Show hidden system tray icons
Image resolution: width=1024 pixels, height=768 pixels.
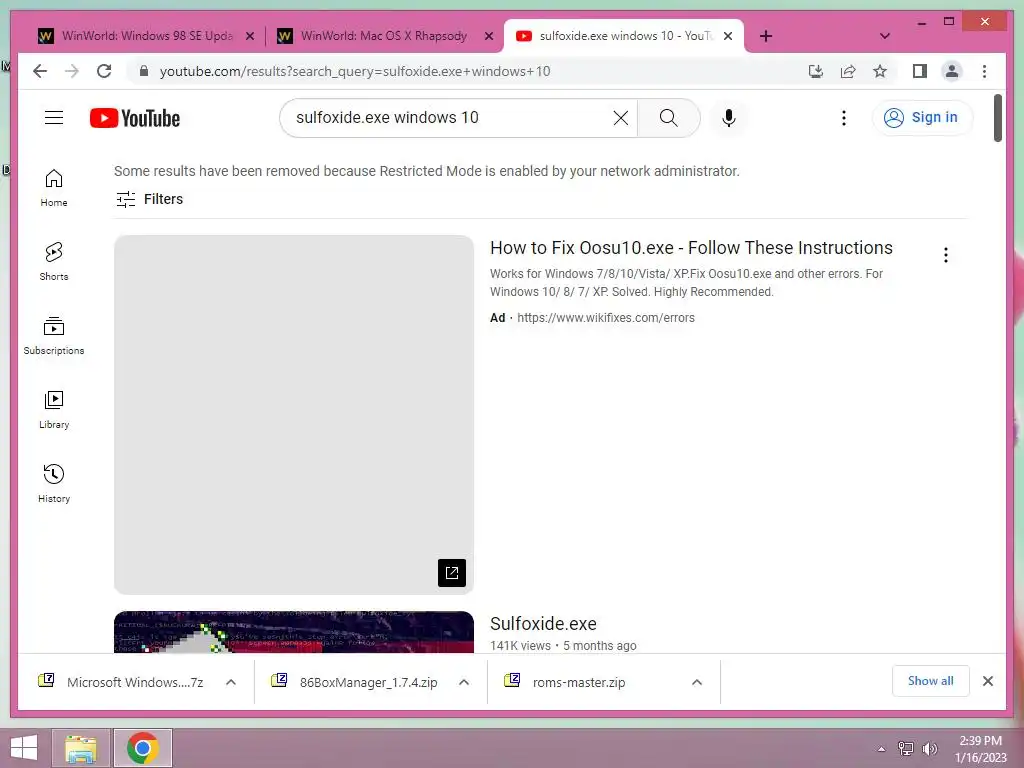(x=881, y=749)
